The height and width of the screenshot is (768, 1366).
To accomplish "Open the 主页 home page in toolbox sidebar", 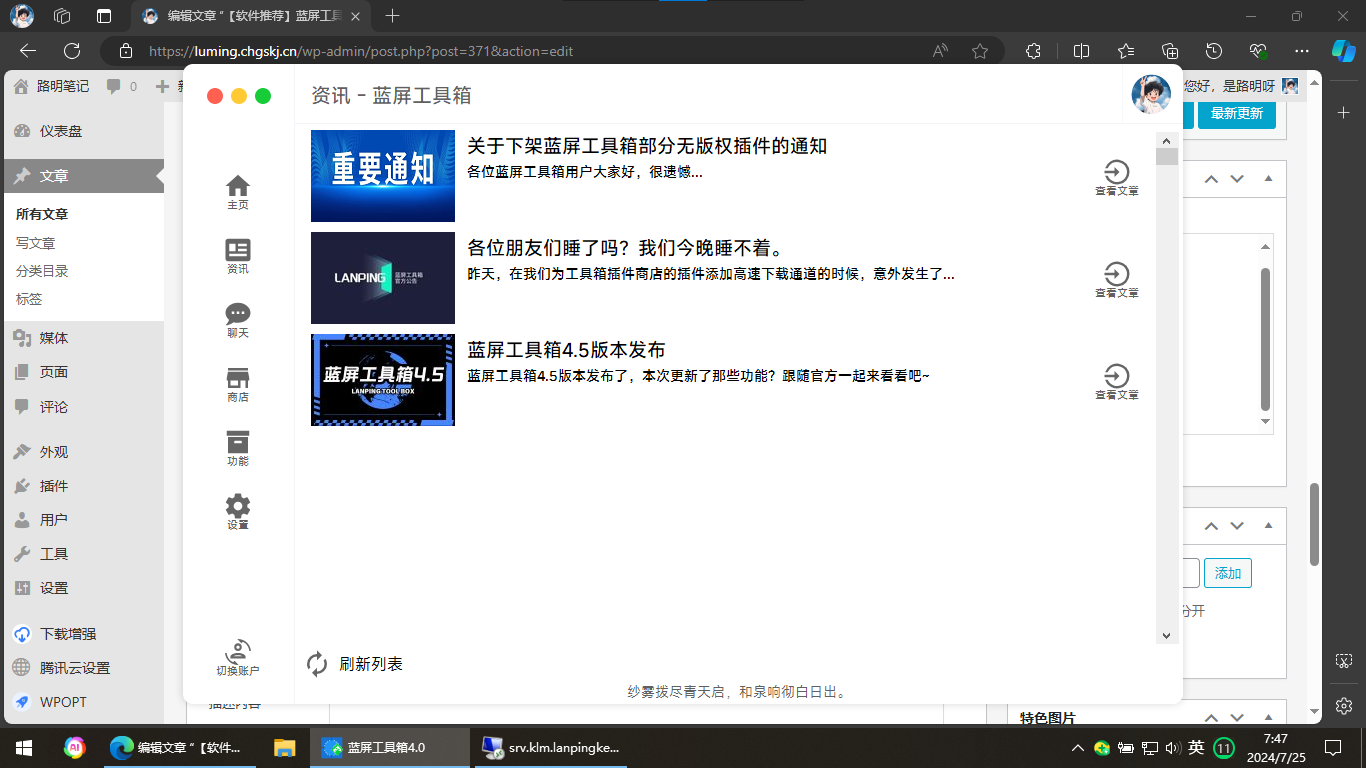I will coord(238,192).
